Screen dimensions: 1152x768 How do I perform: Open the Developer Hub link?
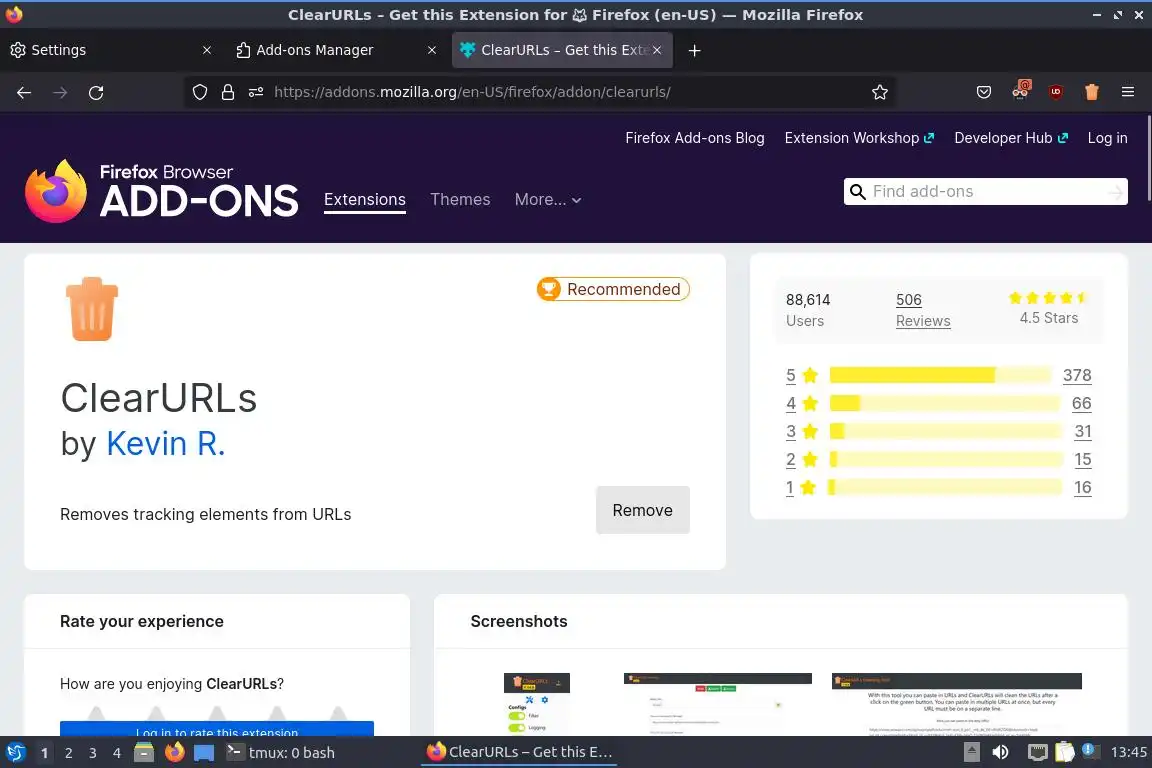(x=1010, y=138)
